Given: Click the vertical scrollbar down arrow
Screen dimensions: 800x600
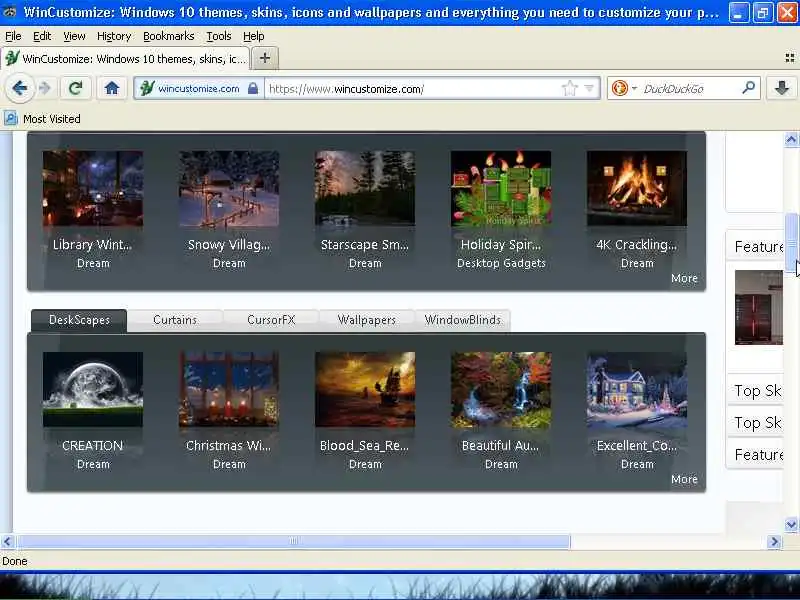Looking at the screenshot, I should tap(791, 524).
